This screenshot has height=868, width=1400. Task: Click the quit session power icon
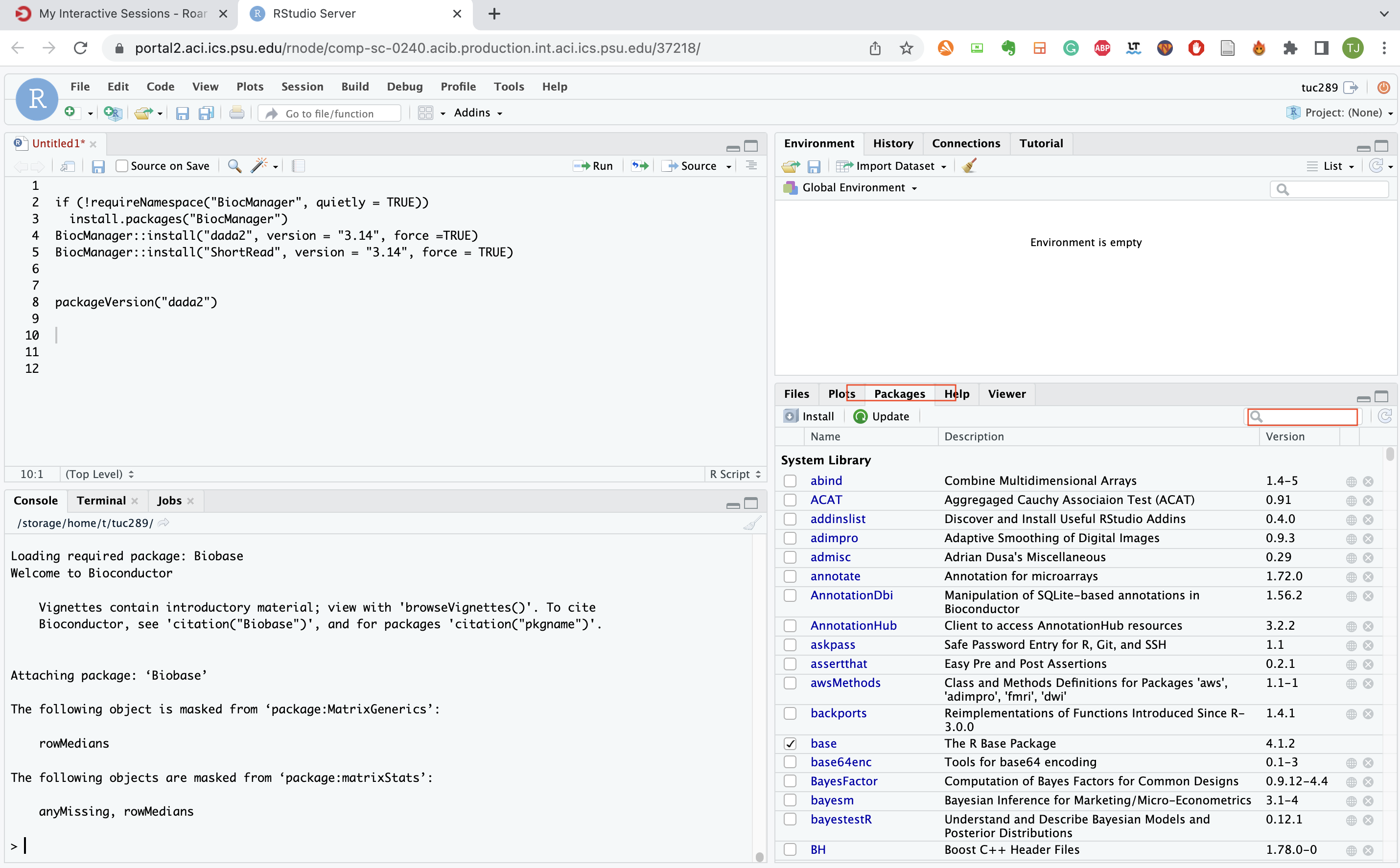[x=1384, y=87]
